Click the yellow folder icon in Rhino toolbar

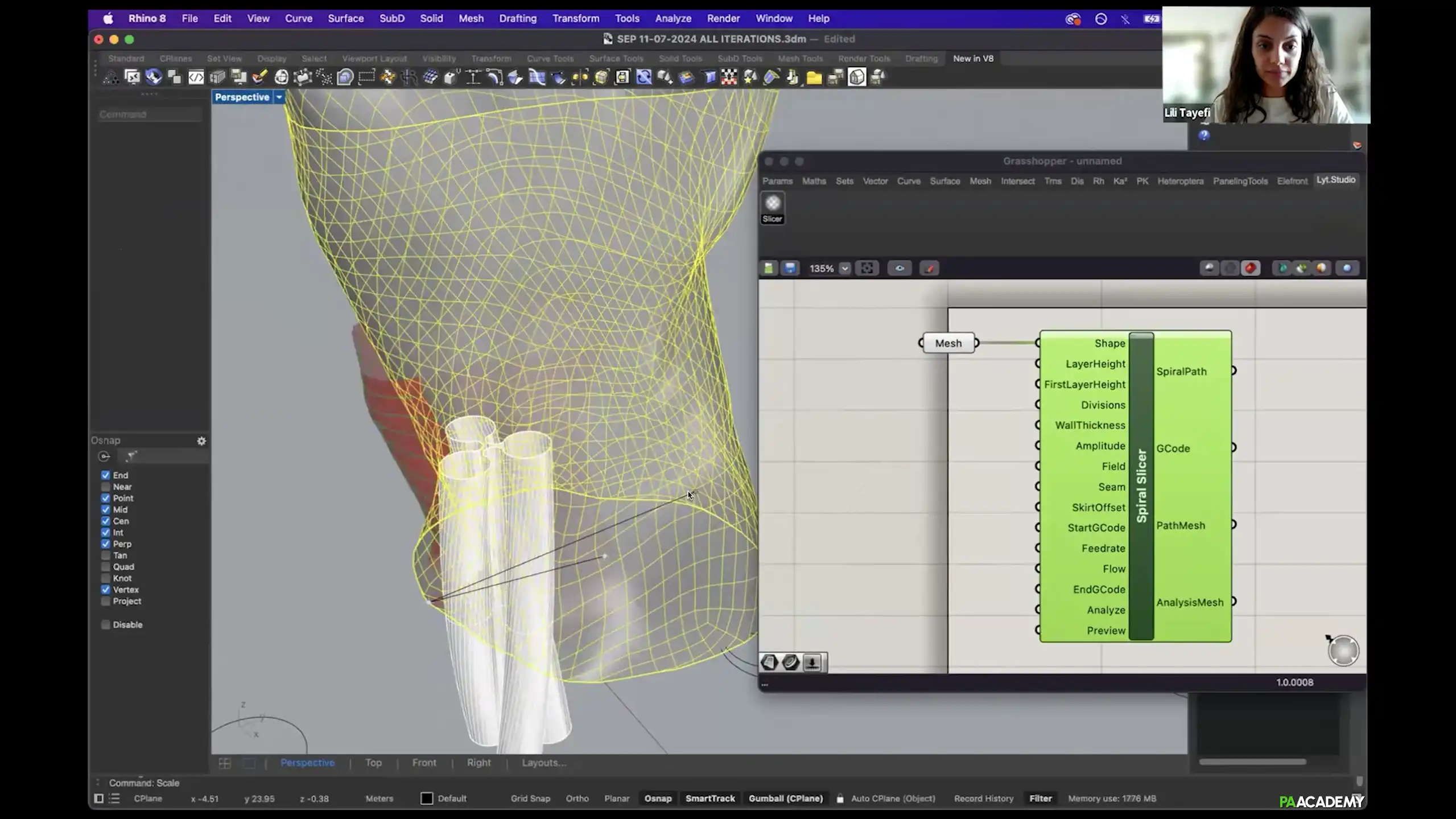point(814,77)
